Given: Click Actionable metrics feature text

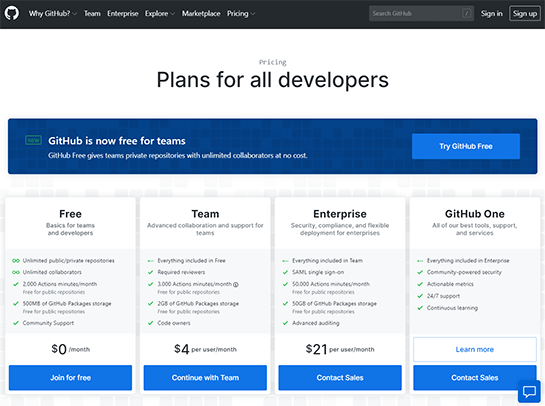Looking at the screenshot, I should click(450, 284).
